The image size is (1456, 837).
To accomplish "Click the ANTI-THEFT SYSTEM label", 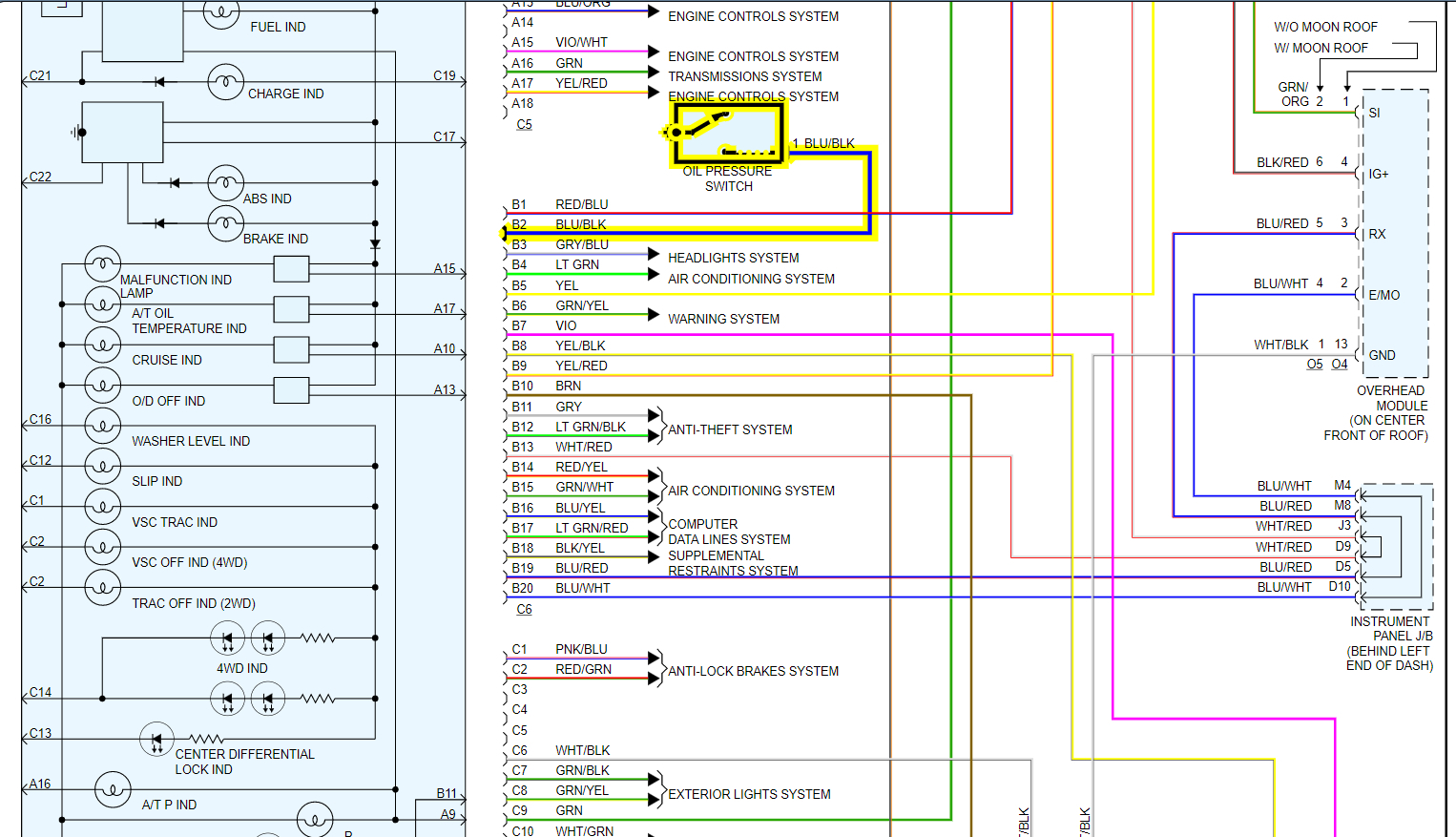I will (x=730, y=429).
